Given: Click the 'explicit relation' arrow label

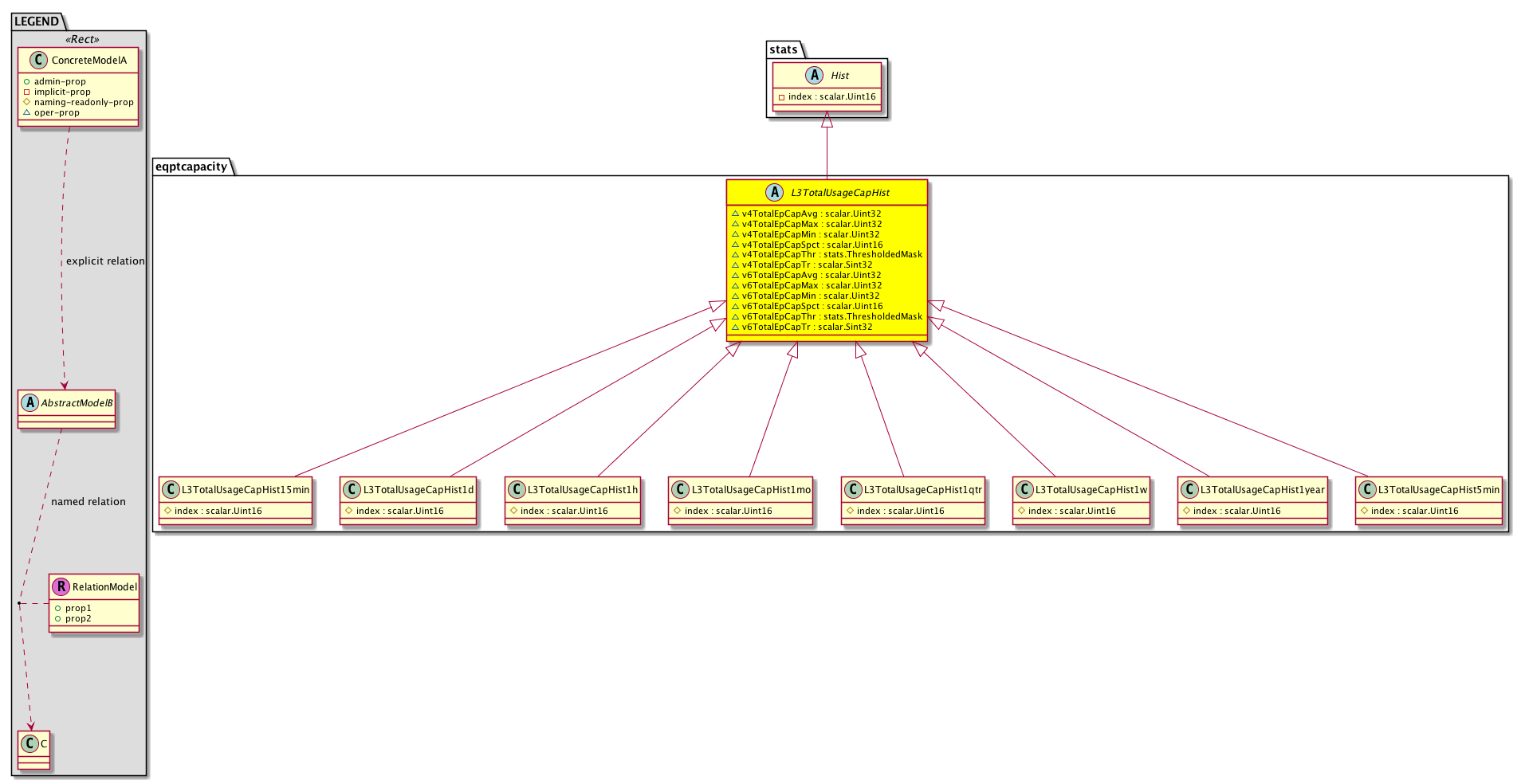Looking at the screenshot, I should 105,261.
